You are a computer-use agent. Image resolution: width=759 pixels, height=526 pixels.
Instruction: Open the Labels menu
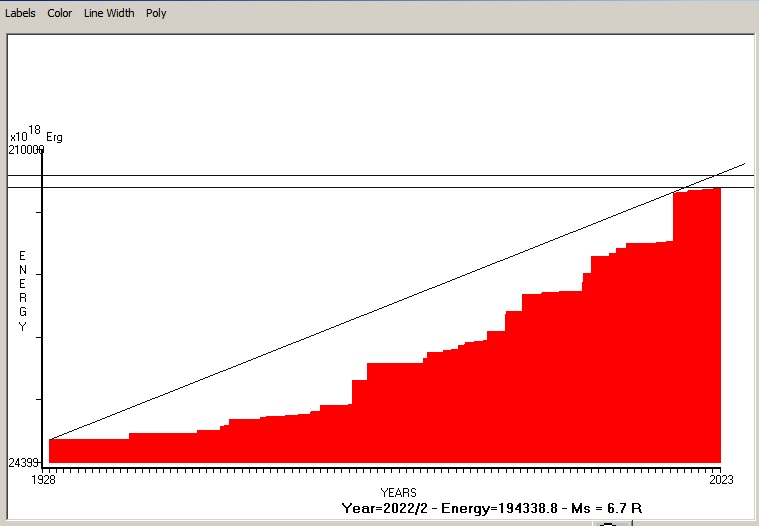pyautogui.click(x=20, y=13)
